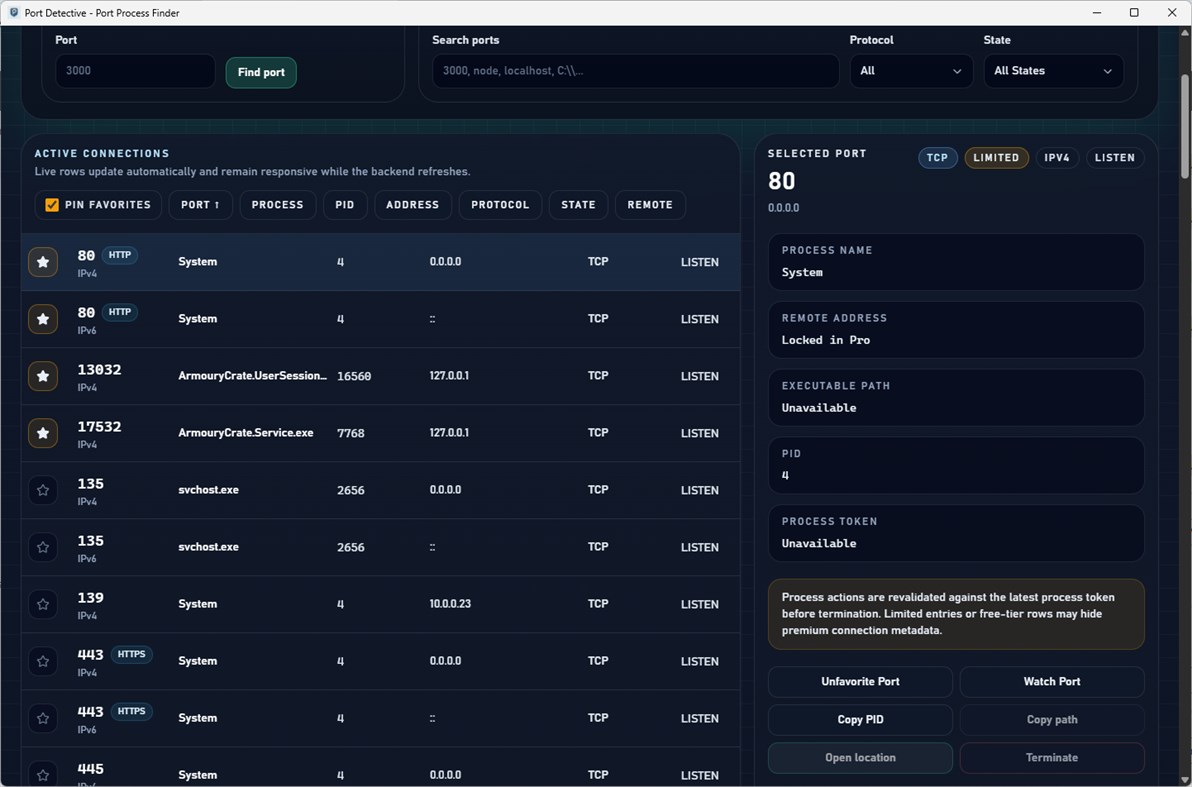
Task: Click Terminate button
Action: [1051, 757]
